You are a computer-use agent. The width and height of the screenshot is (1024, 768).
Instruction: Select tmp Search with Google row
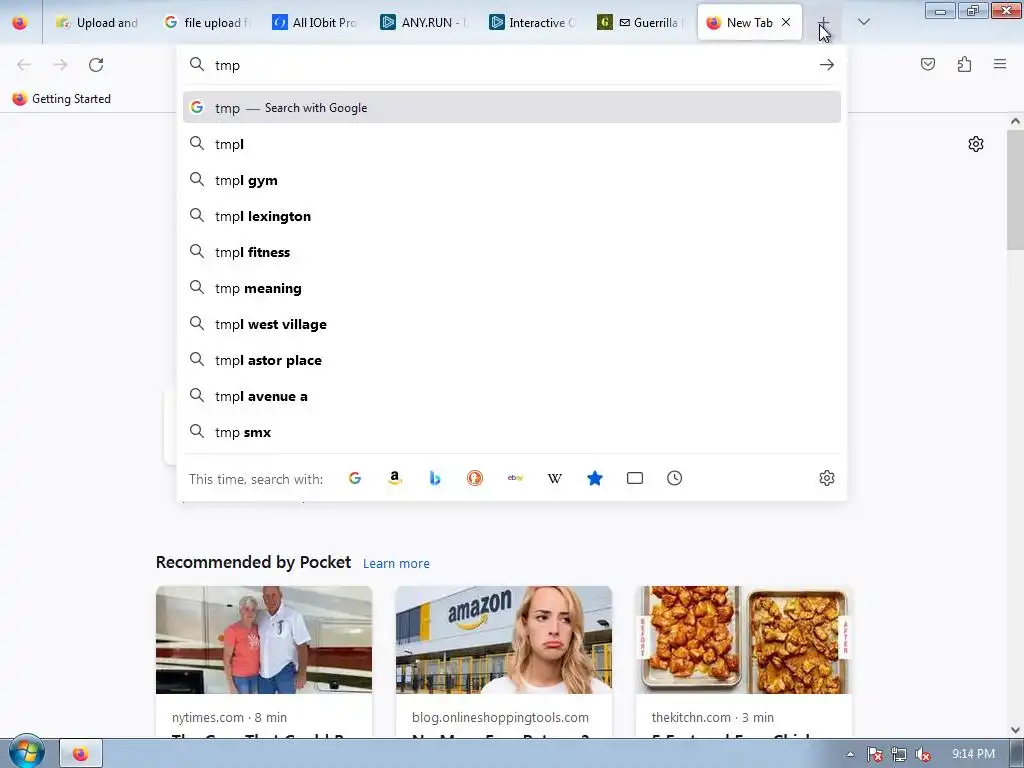click(x=511, y=108)
